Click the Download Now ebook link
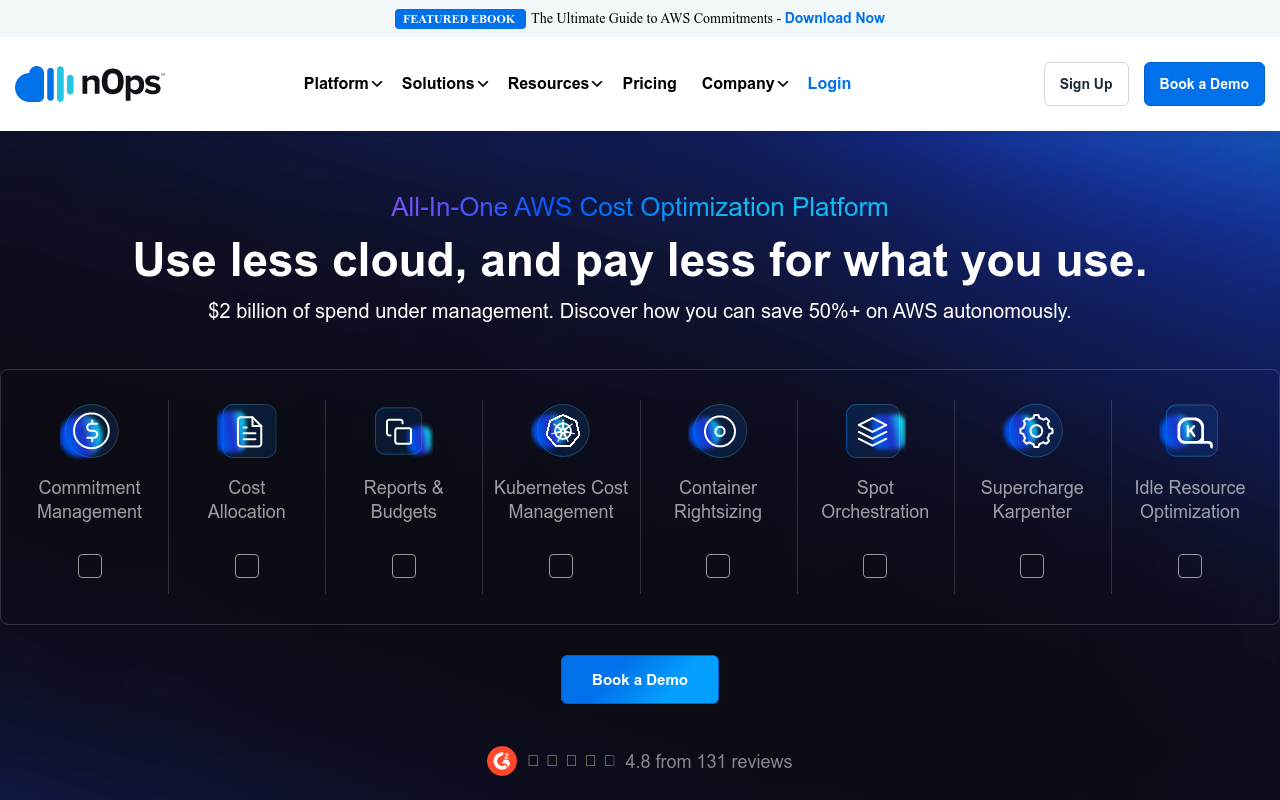Image resolution: width=1280 pixels, height=800 pixels. [835, 18]
